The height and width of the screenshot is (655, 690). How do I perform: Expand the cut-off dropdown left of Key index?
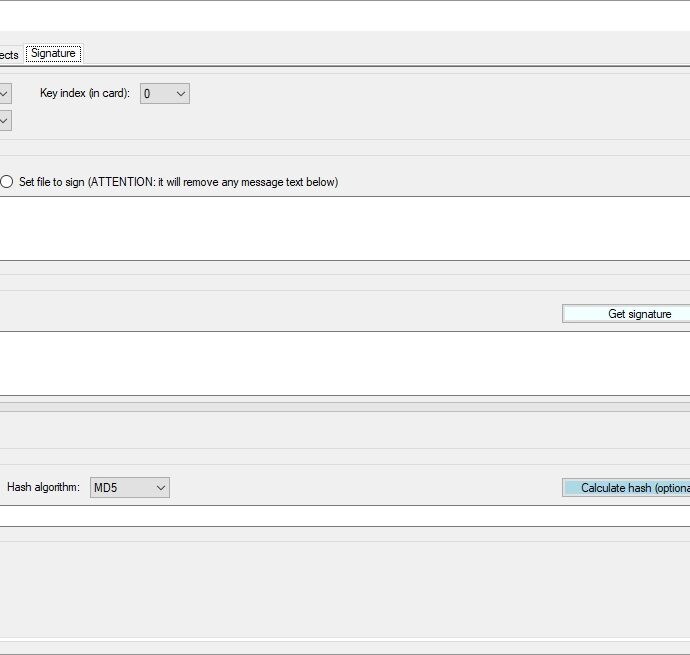pyautogui.click(x=5, y=94)
